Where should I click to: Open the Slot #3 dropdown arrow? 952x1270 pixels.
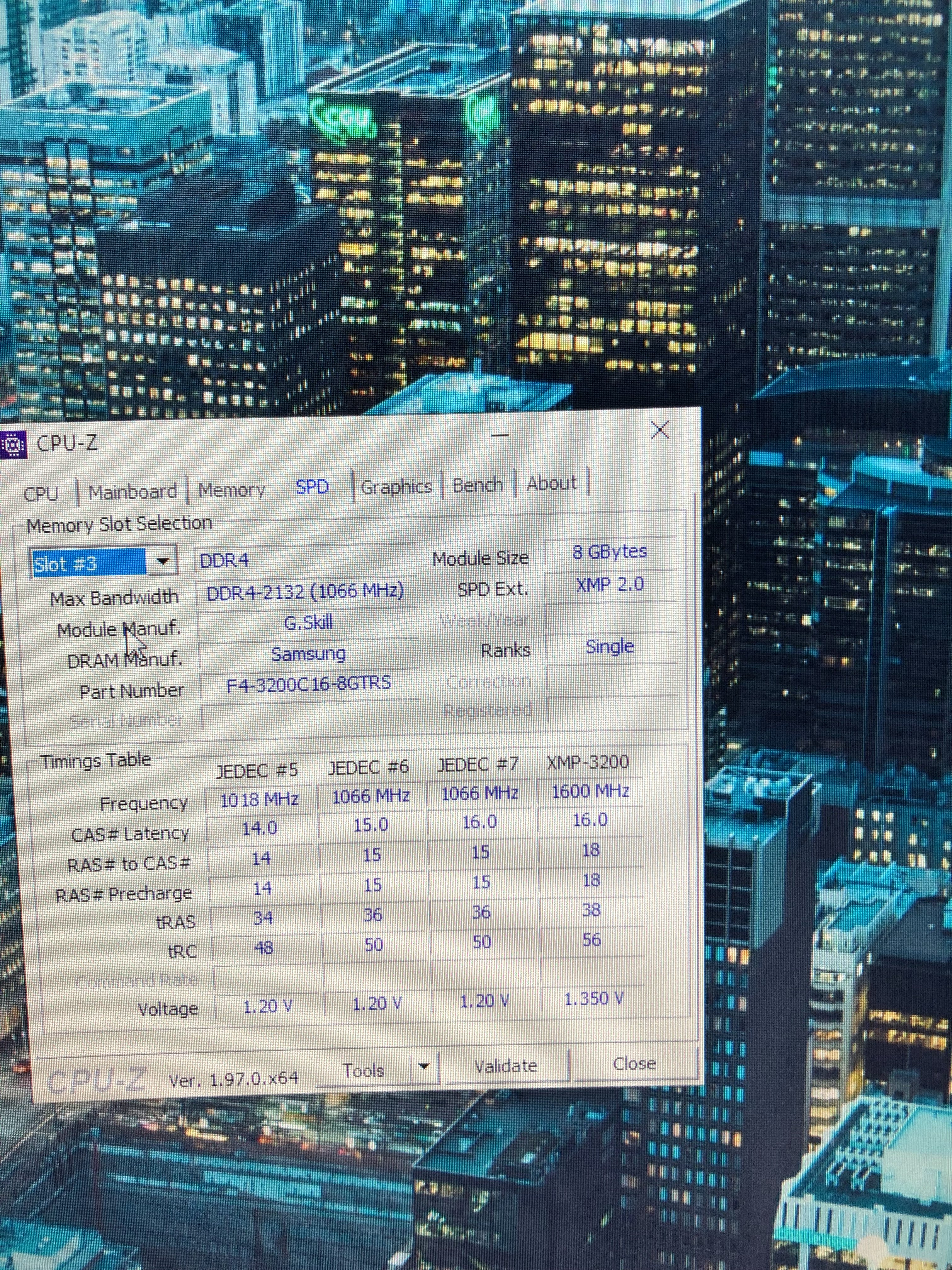point(163,561)
